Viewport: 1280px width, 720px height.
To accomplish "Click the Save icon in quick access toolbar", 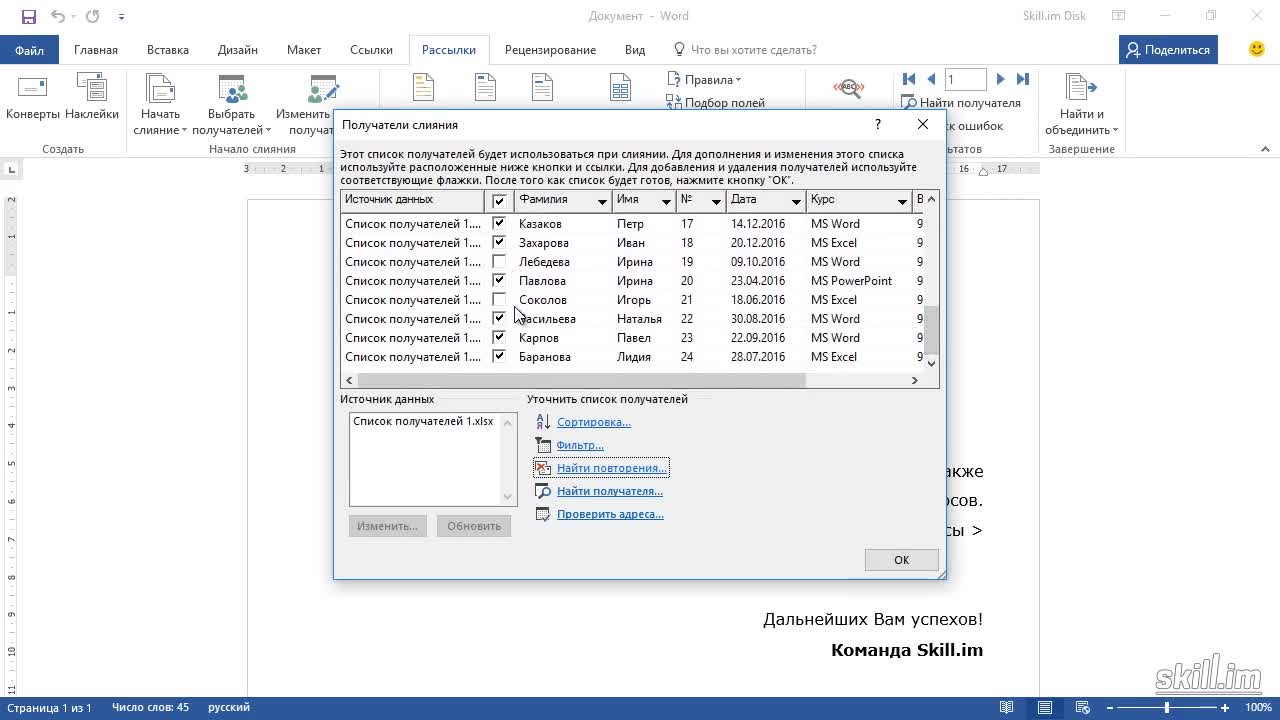I will click(x=28, y=16).
